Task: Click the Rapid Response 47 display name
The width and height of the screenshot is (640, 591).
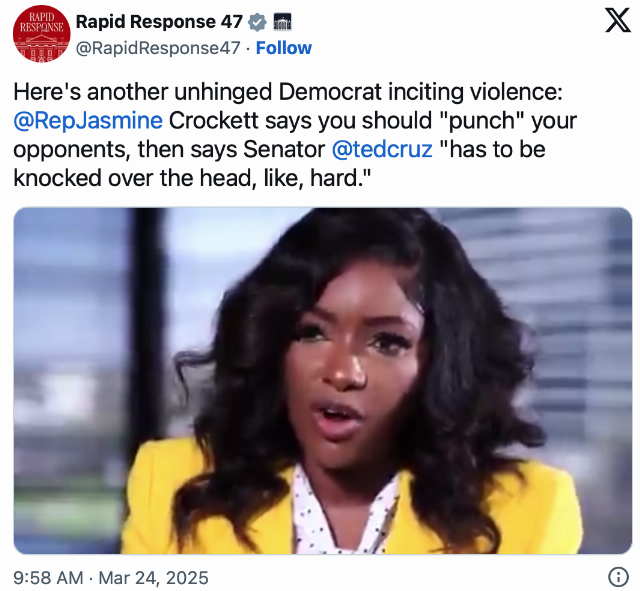Action: (159, 22)
